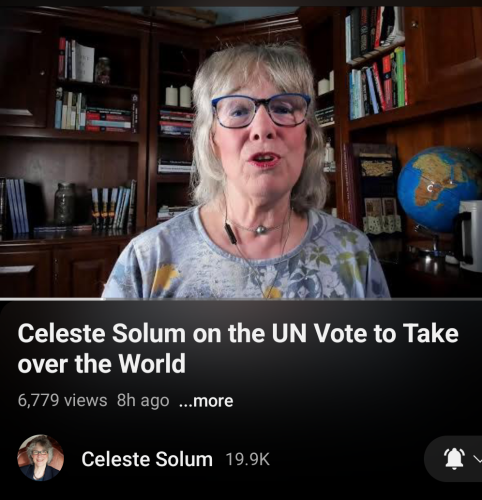Click the '19.9K' subscriber count
This screenshot has width=482, height=500.
coord(248,459)
